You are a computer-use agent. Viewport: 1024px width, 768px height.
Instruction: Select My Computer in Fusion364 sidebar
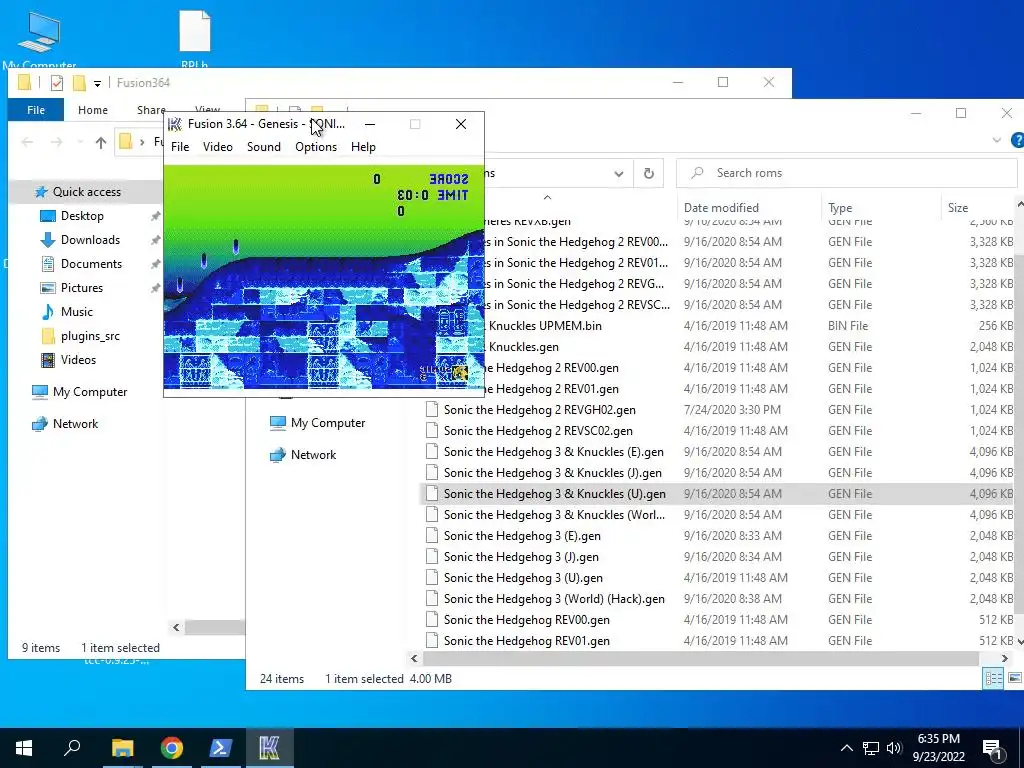(90, 392)
